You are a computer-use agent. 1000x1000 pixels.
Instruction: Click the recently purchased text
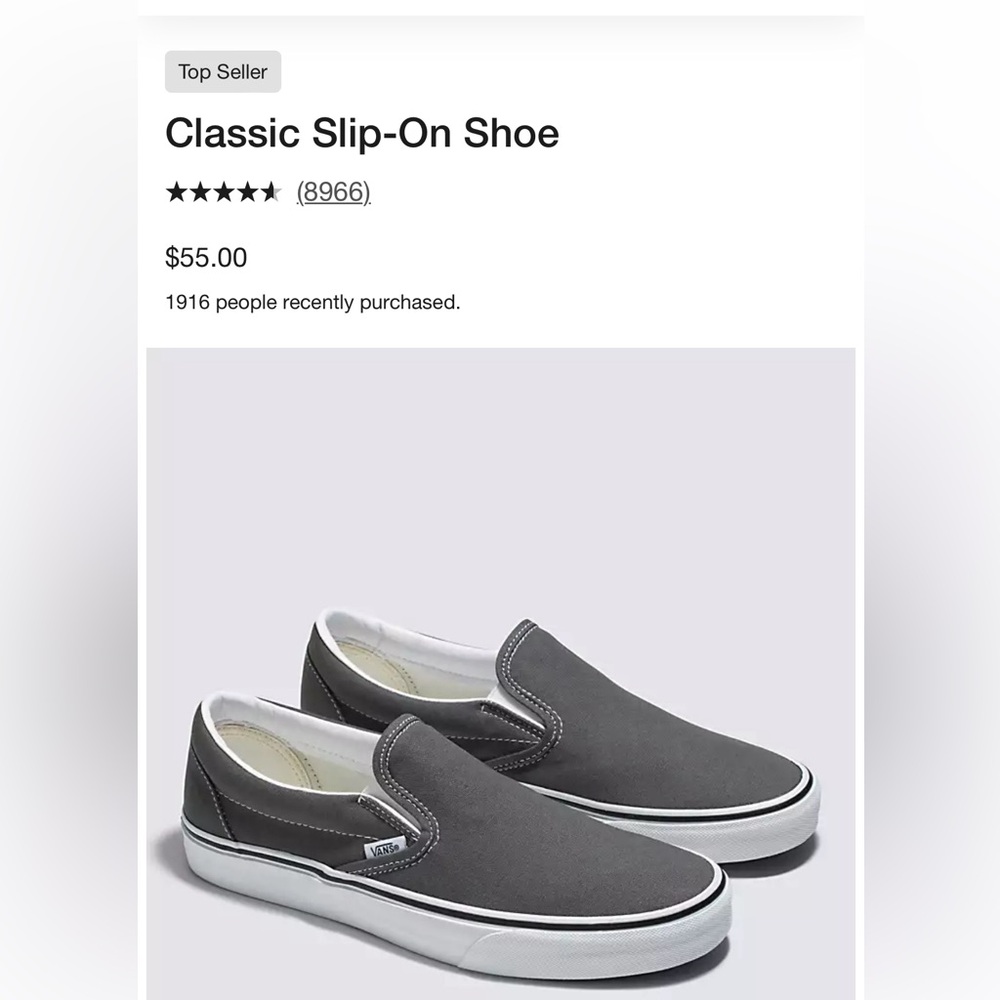313,300
